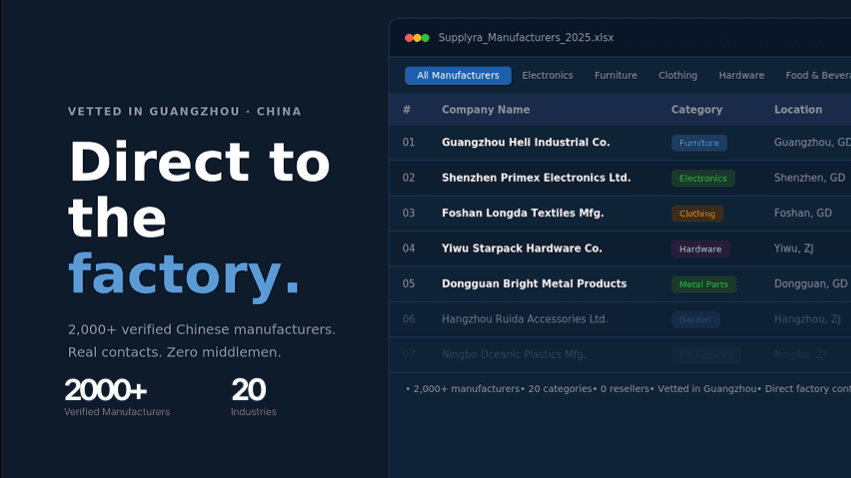Viewport: 851px width, 478px height.
Task: Select Foshan Longda Textiles Mfg. row
Action: pos(620,213)
